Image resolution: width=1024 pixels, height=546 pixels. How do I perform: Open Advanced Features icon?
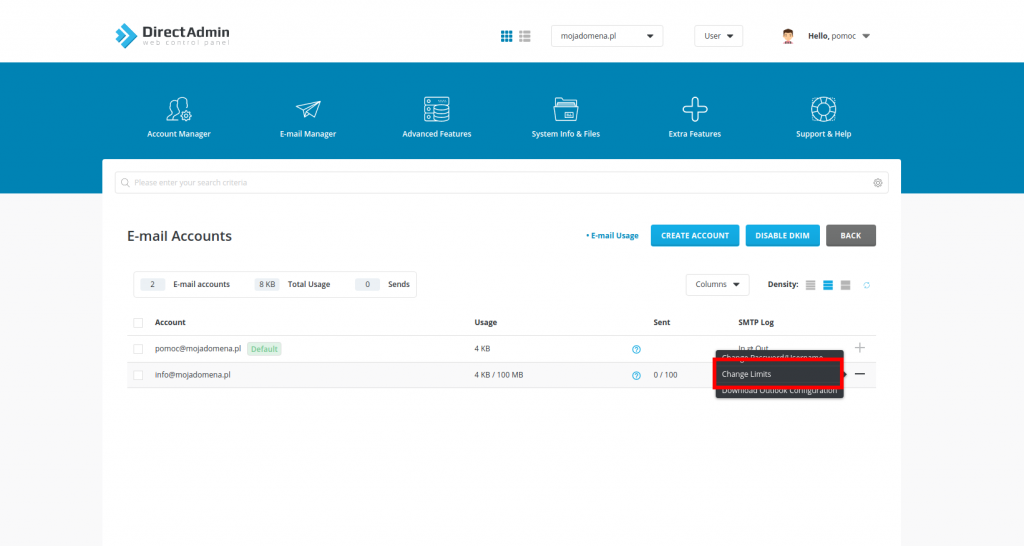pos(436,109)
